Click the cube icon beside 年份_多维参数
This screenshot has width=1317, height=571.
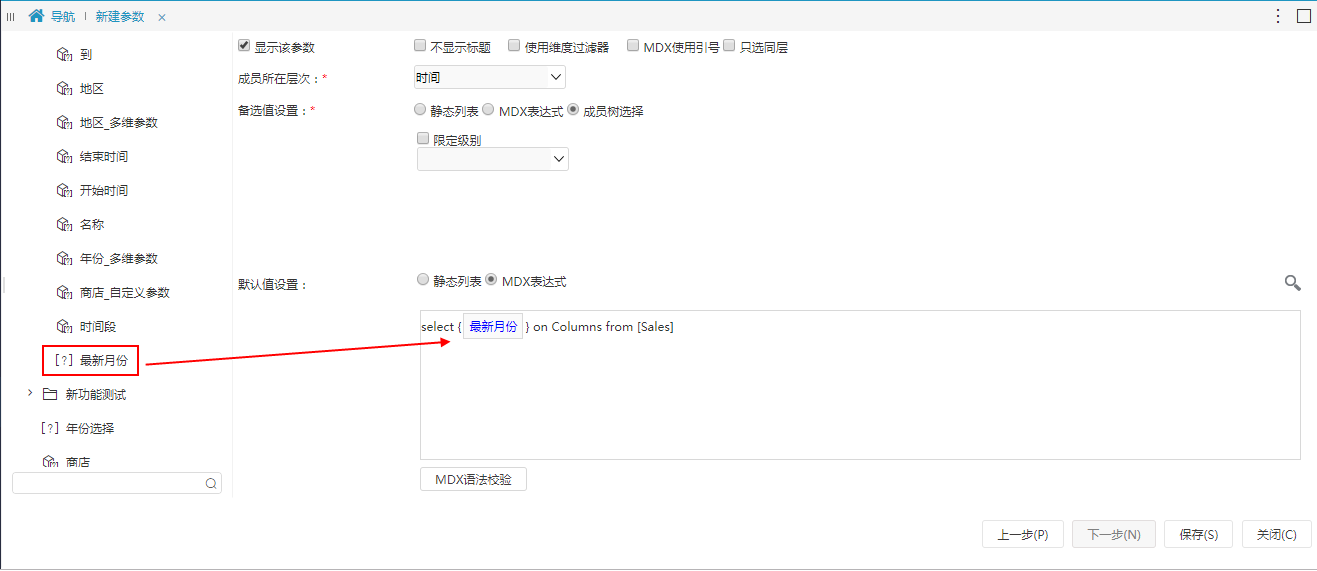coord(64,259)
